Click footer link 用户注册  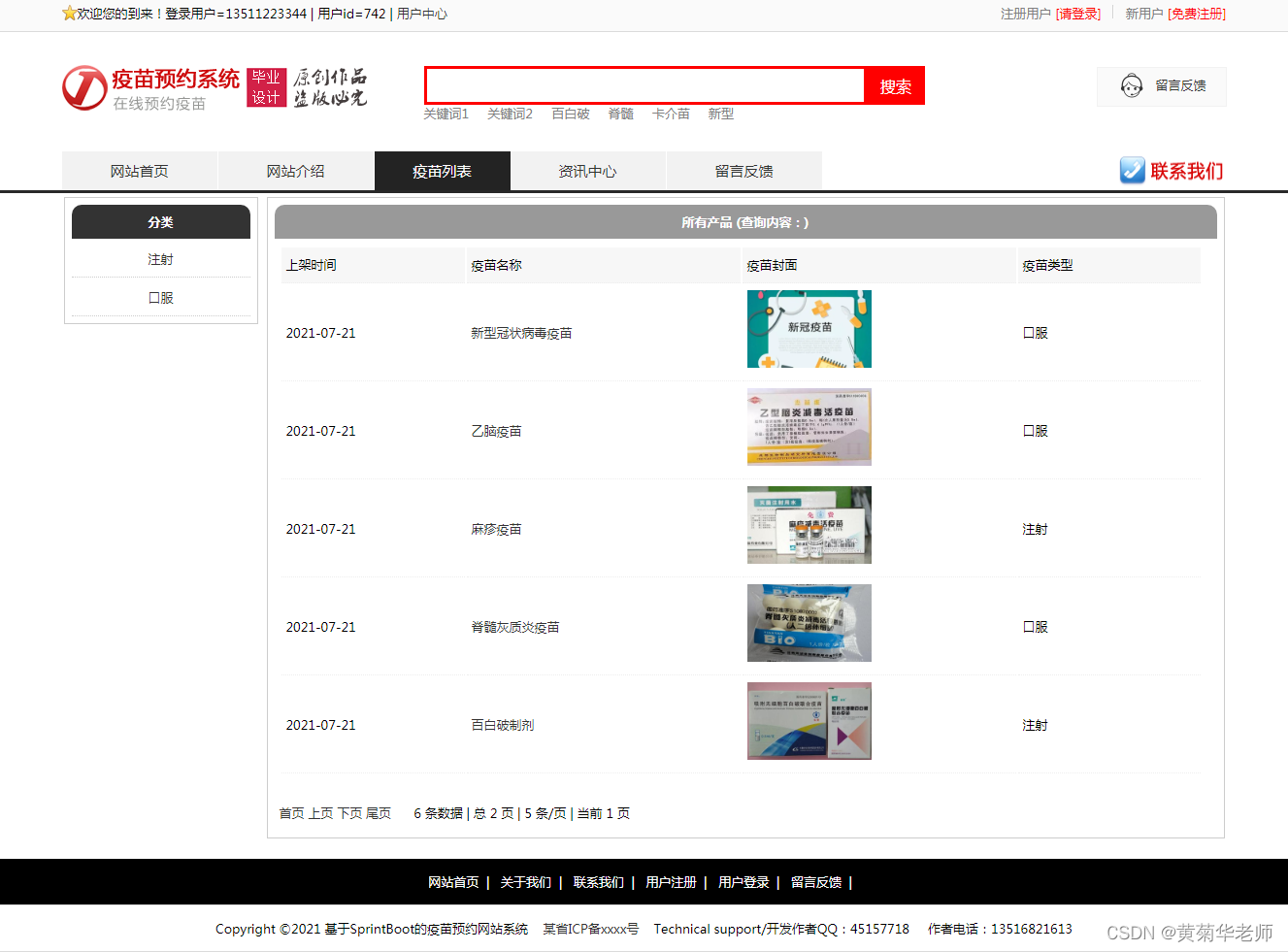click(672, 882)
